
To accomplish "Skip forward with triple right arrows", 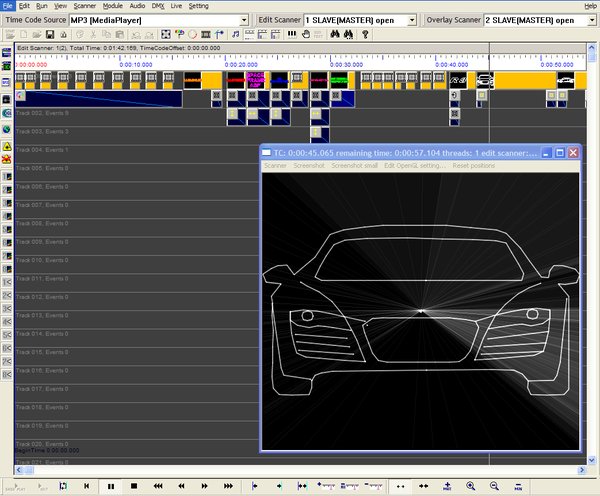I will (x=228, y=486).
